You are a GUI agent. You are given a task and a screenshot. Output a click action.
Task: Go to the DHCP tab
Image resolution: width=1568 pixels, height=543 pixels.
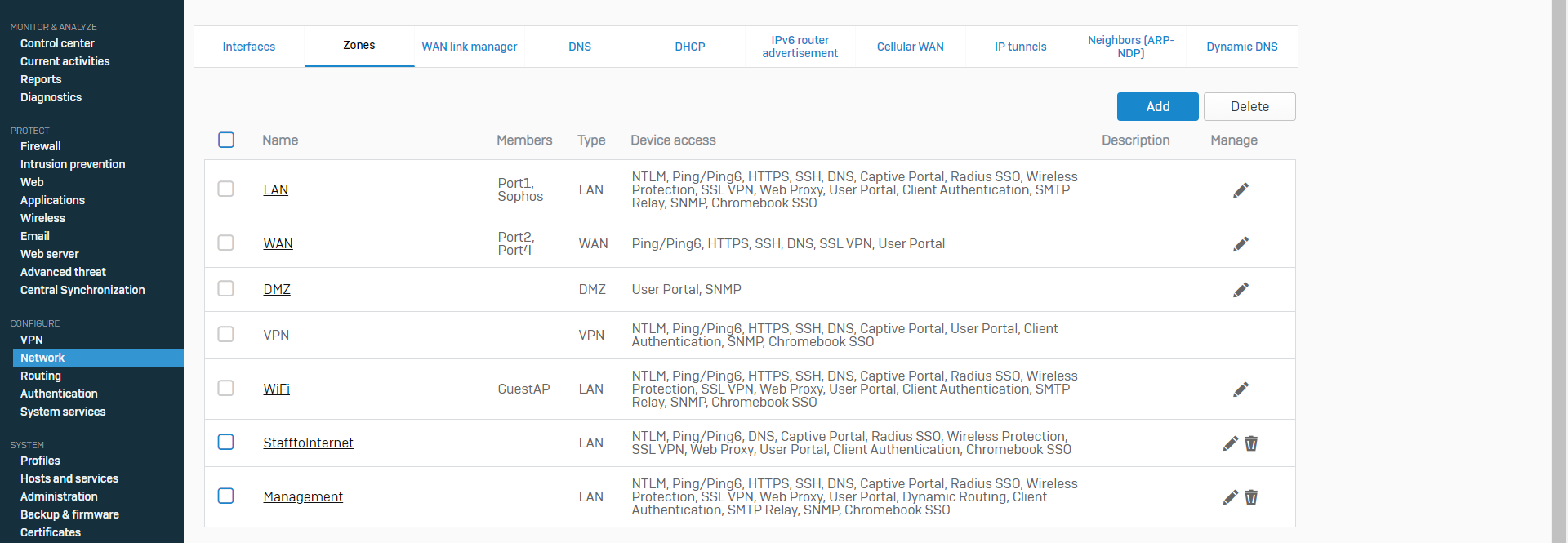tap(689, 47)
